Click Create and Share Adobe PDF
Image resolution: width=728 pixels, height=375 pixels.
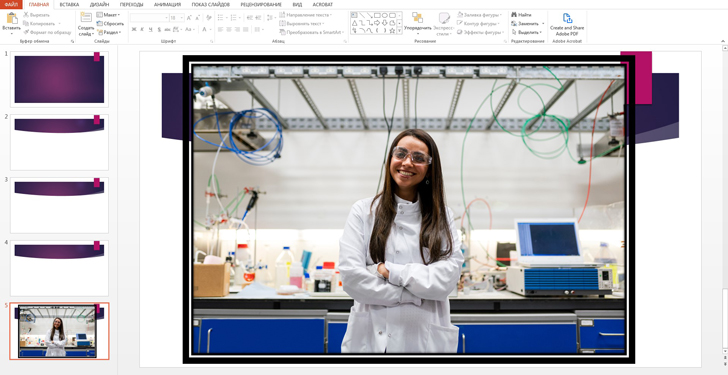coord(567,25)
